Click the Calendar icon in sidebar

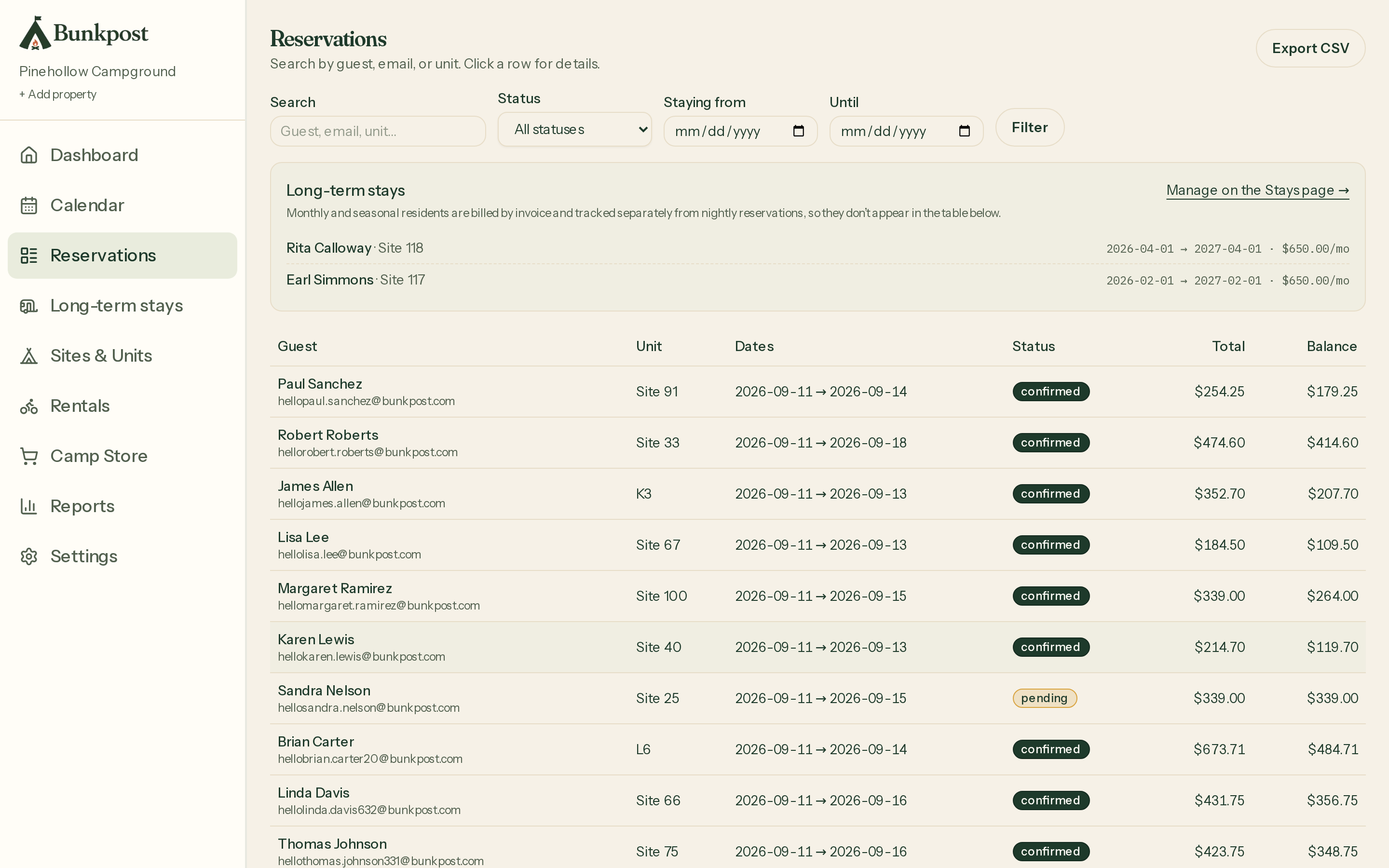click(29, 205)
